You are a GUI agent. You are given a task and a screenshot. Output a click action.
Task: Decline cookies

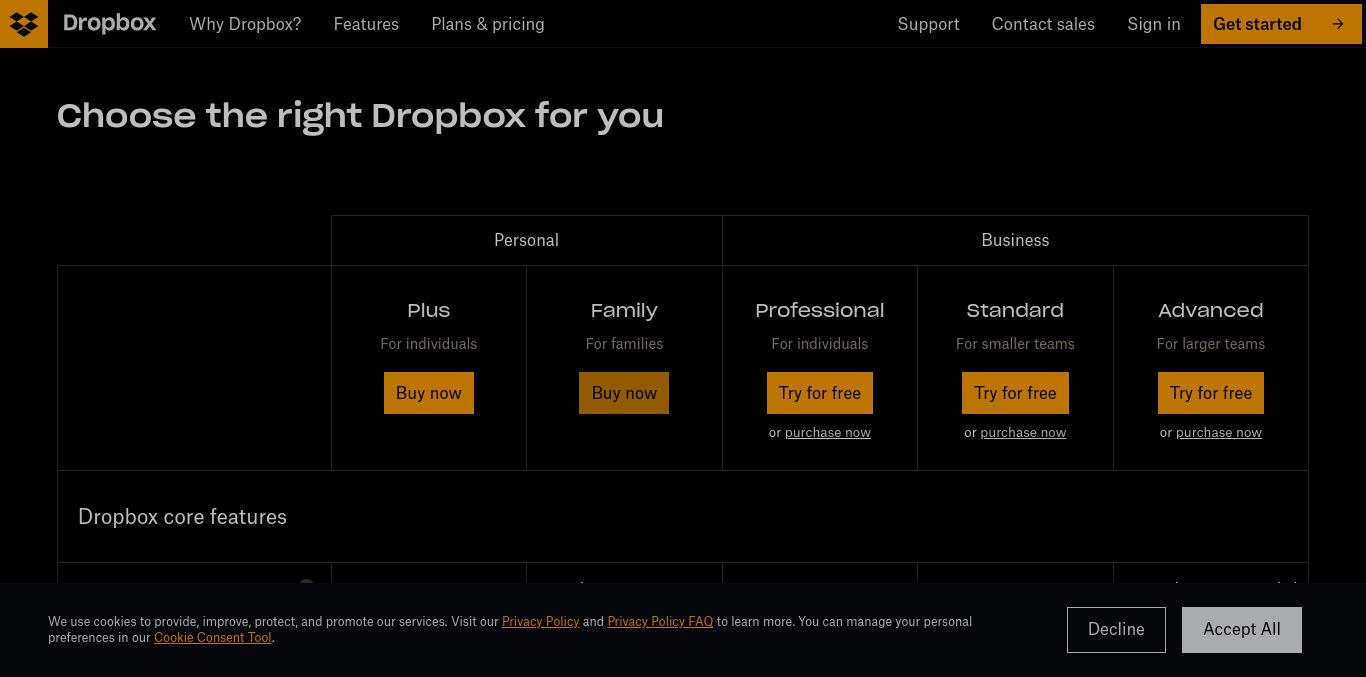point(1116,630)
